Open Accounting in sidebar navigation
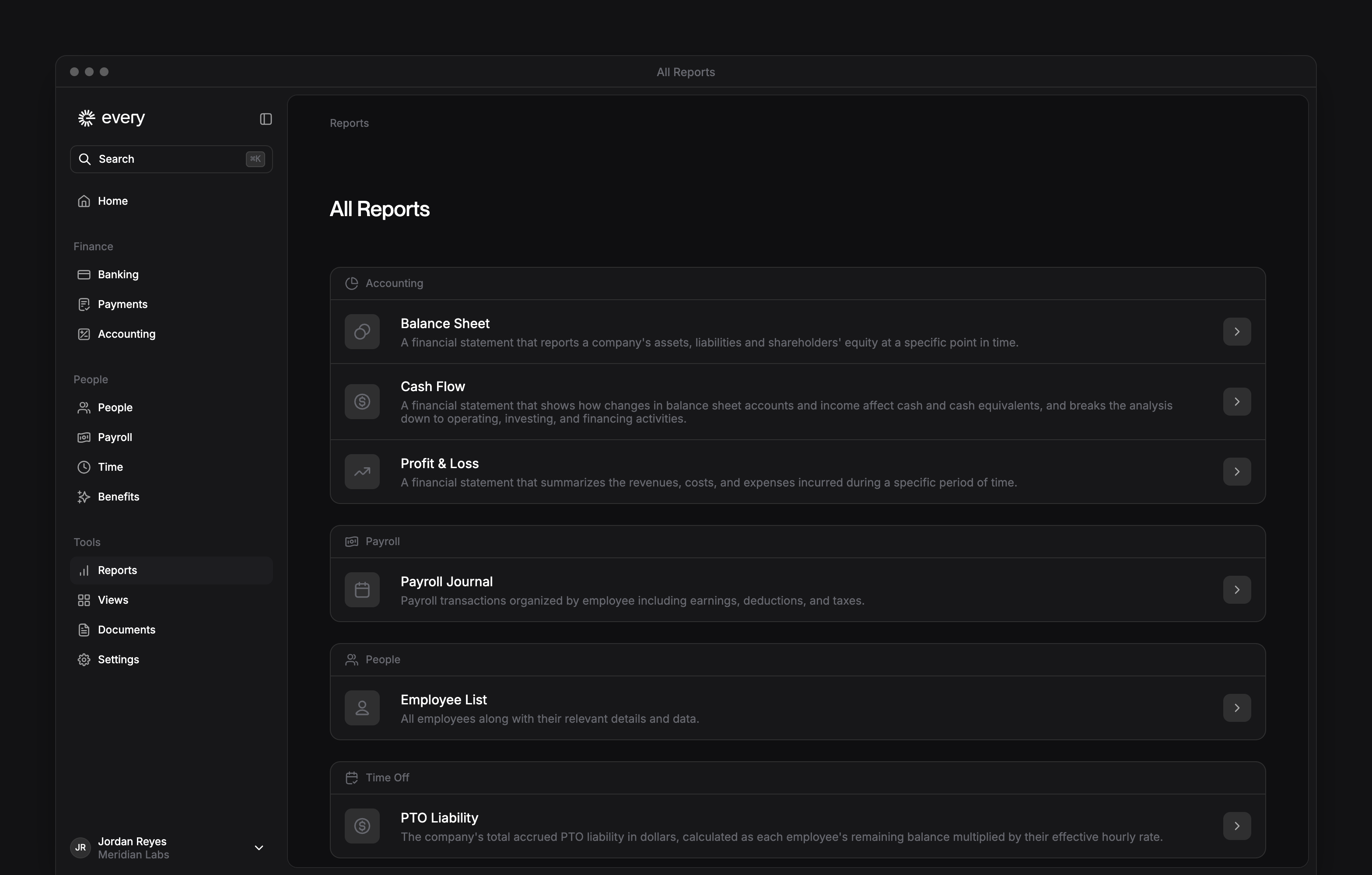Screen dimensions: 1372x875 [171, 334]
